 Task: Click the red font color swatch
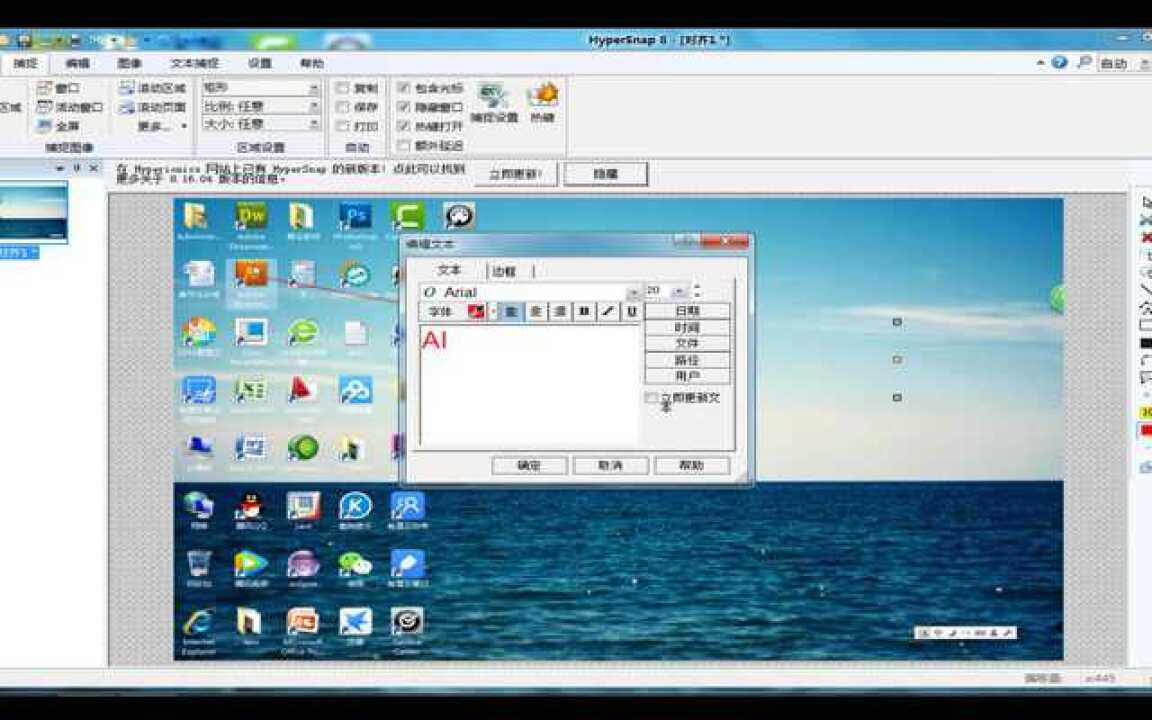[x=476, y=312]
